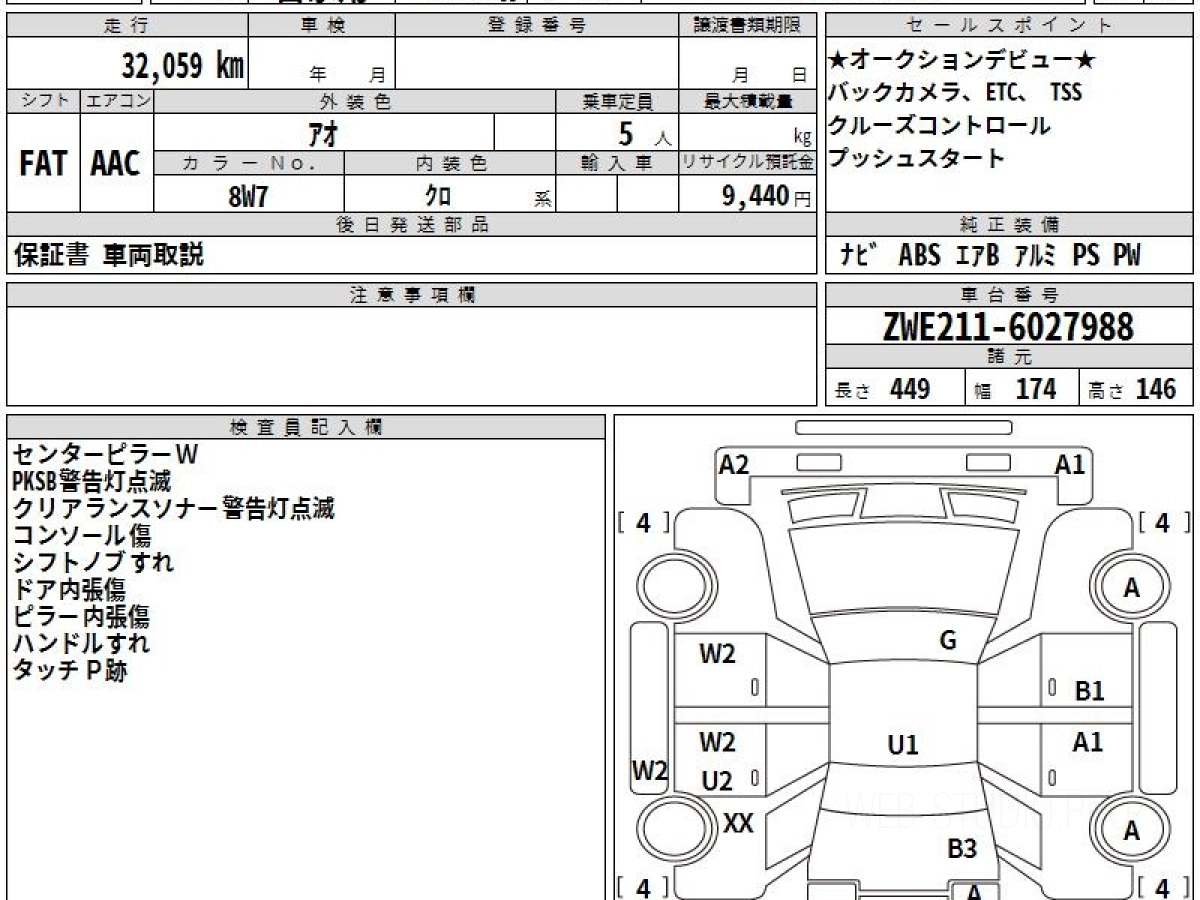Click the AAC air conditioner value
Screen dimensions: 1200x900
[x=116, y=164]
